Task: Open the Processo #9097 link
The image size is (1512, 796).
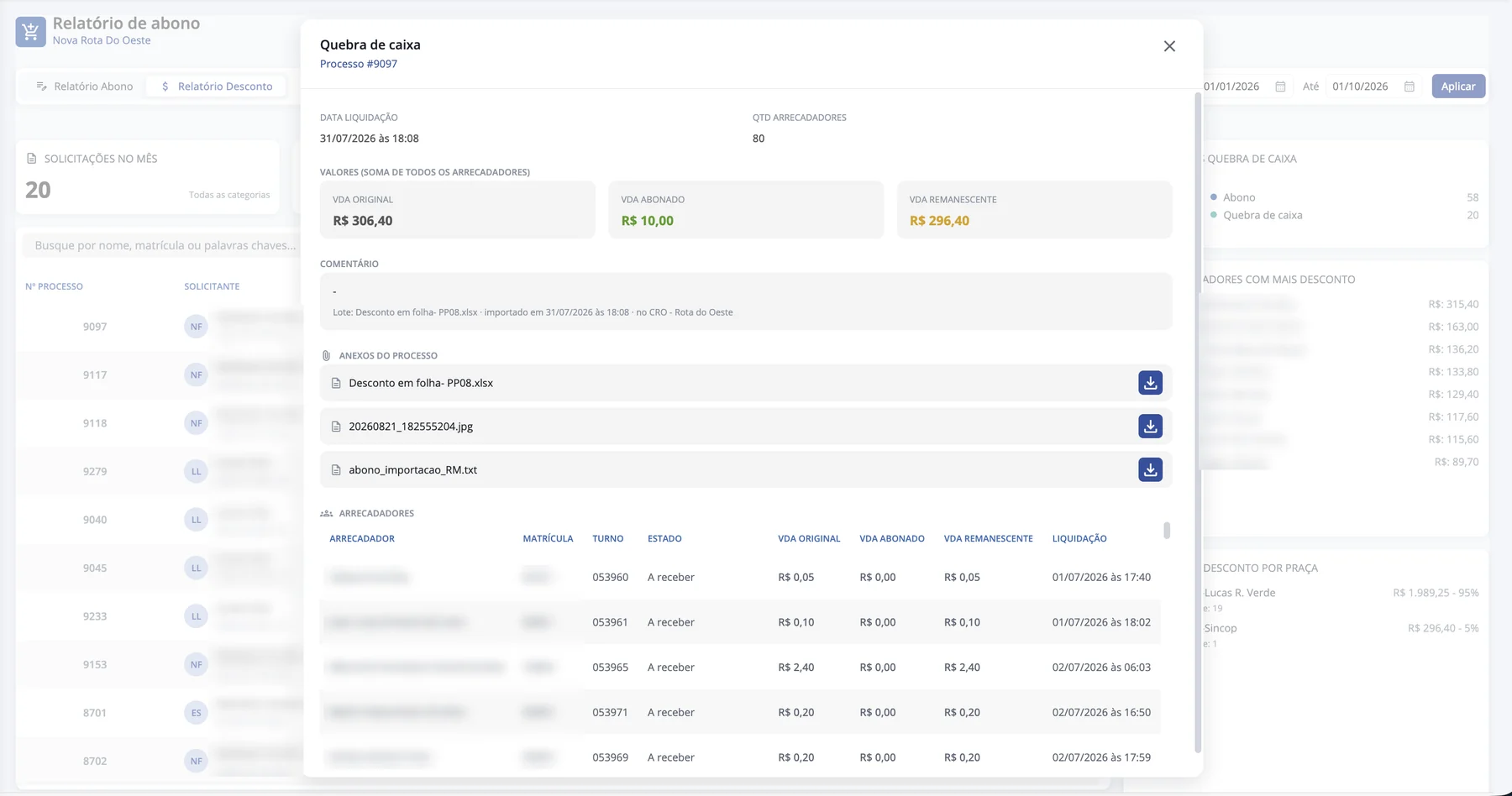Action: pos(359,64)
